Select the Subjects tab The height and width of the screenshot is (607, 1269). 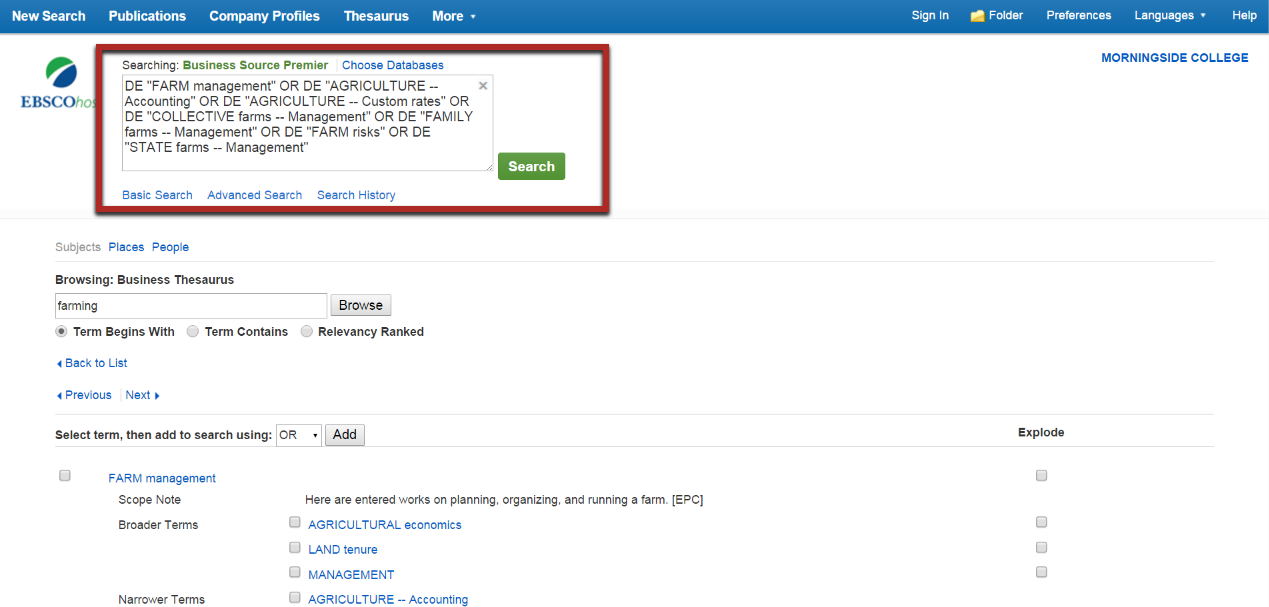pos(78,247)
